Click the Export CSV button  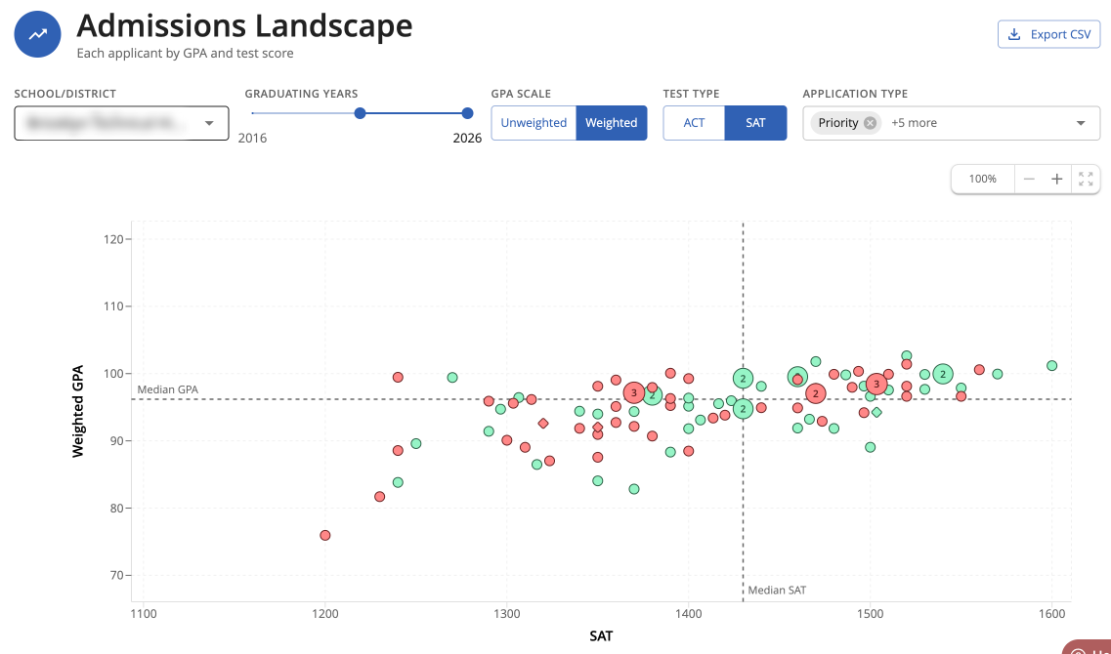coord(1049,34)
